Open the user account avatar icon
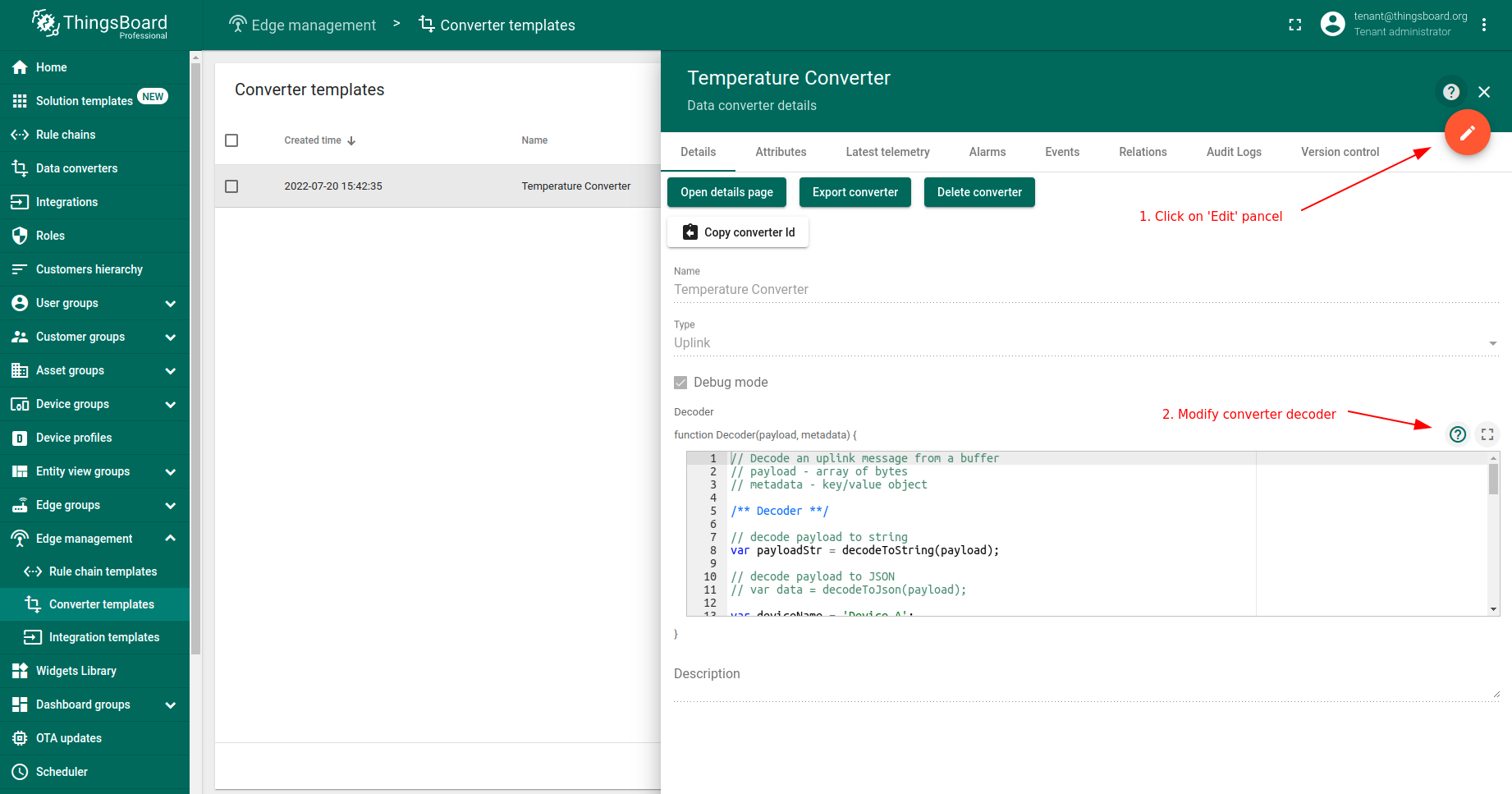Viewport: 1512px width, 794px height. 1333,24
